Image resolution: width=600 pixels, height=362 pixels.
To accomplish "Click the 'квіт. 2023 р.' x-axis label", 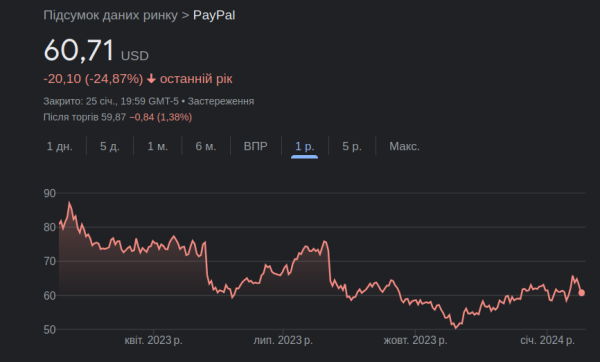I will [x=153, y=340].
